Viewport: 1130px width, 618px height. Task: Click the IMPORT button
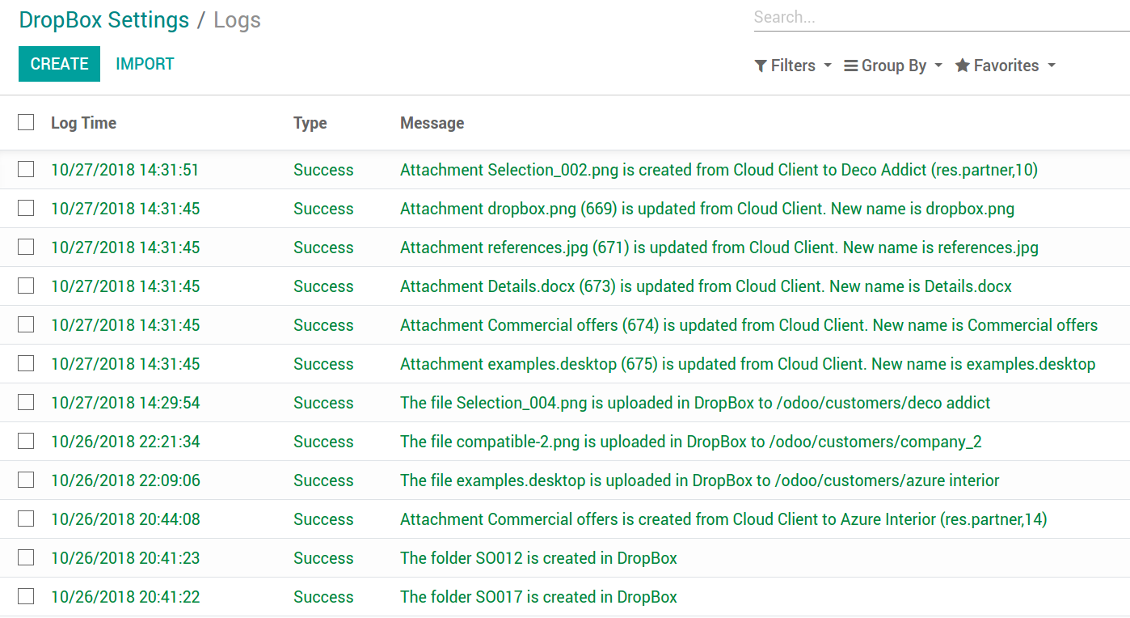(145, 64)
